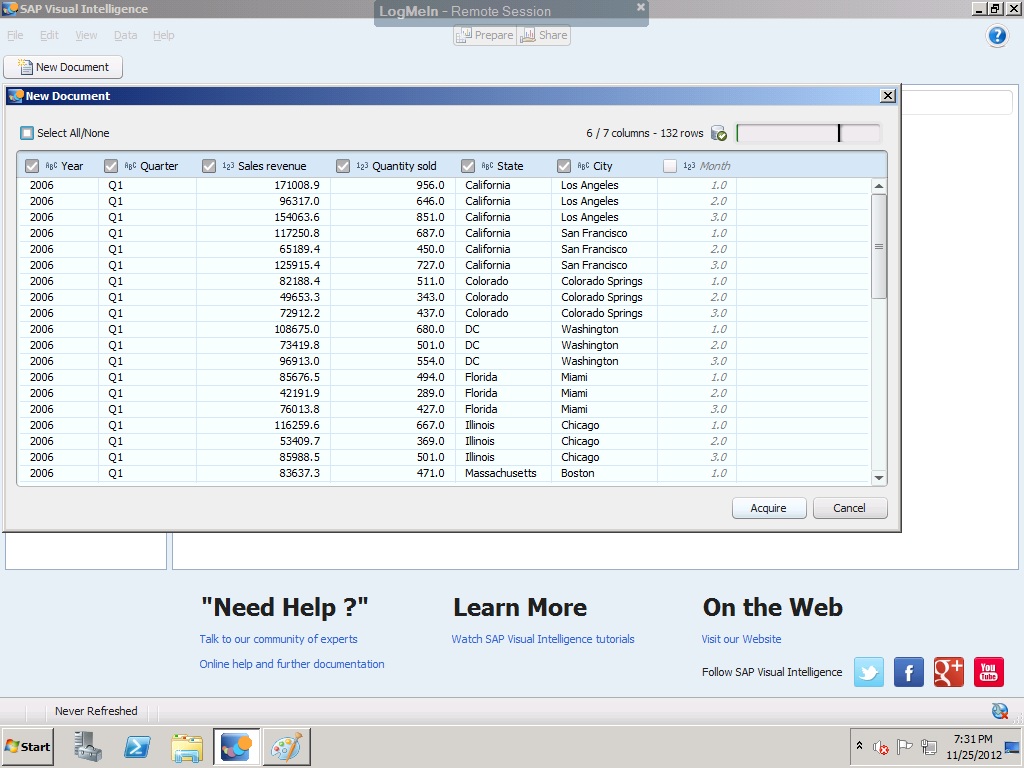Click the tray icon with red x
The image size is (1024, 768).
[x=880, y=746]
